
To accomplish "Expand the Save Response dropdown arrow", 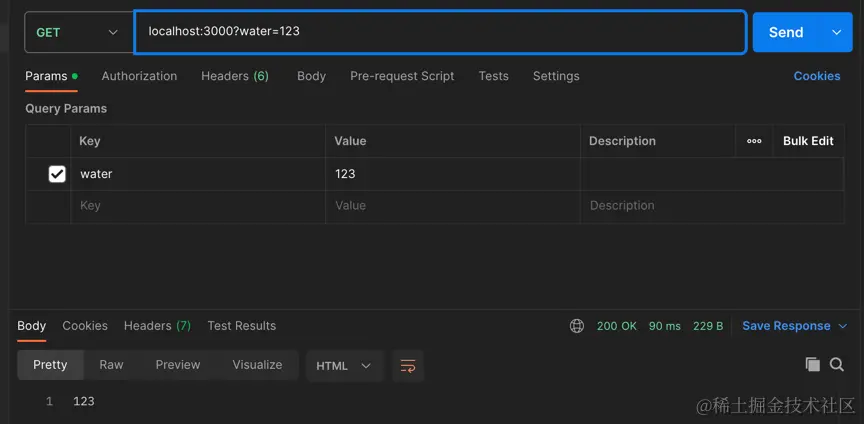I will coord(843,326).
